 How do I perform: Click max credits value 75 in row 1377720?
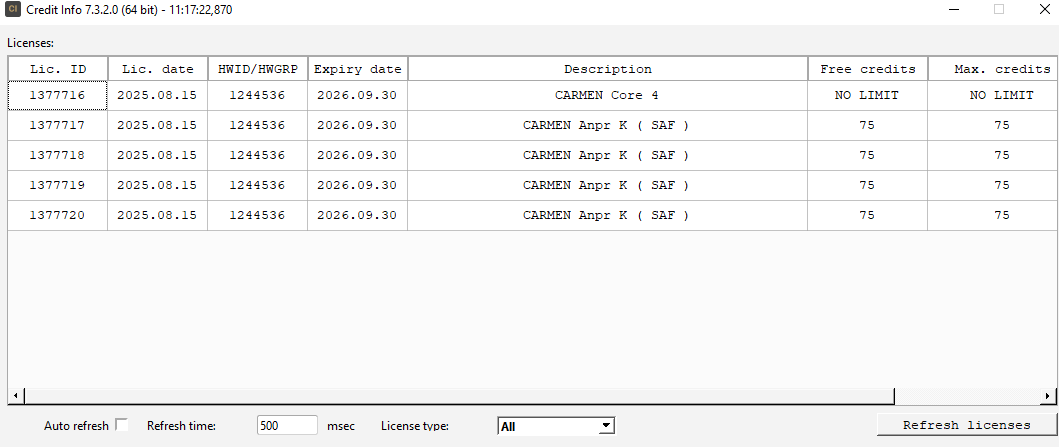pyautogui.click(x=993, y=215)
